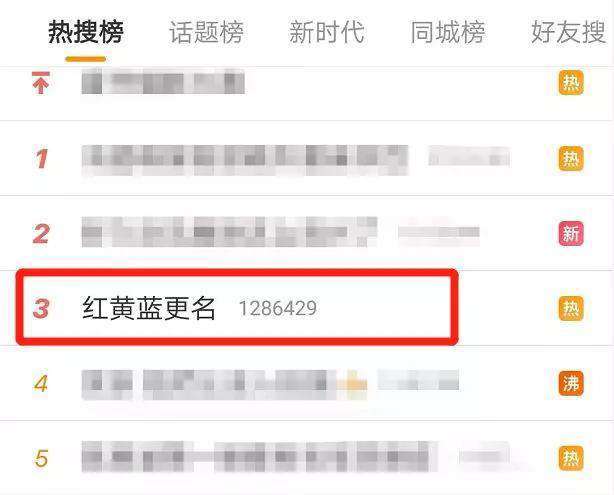The height and width of the screenshot is (495, 614).
Task: Click the 热 badge on rank 1
Action: [x=571, y=159]
